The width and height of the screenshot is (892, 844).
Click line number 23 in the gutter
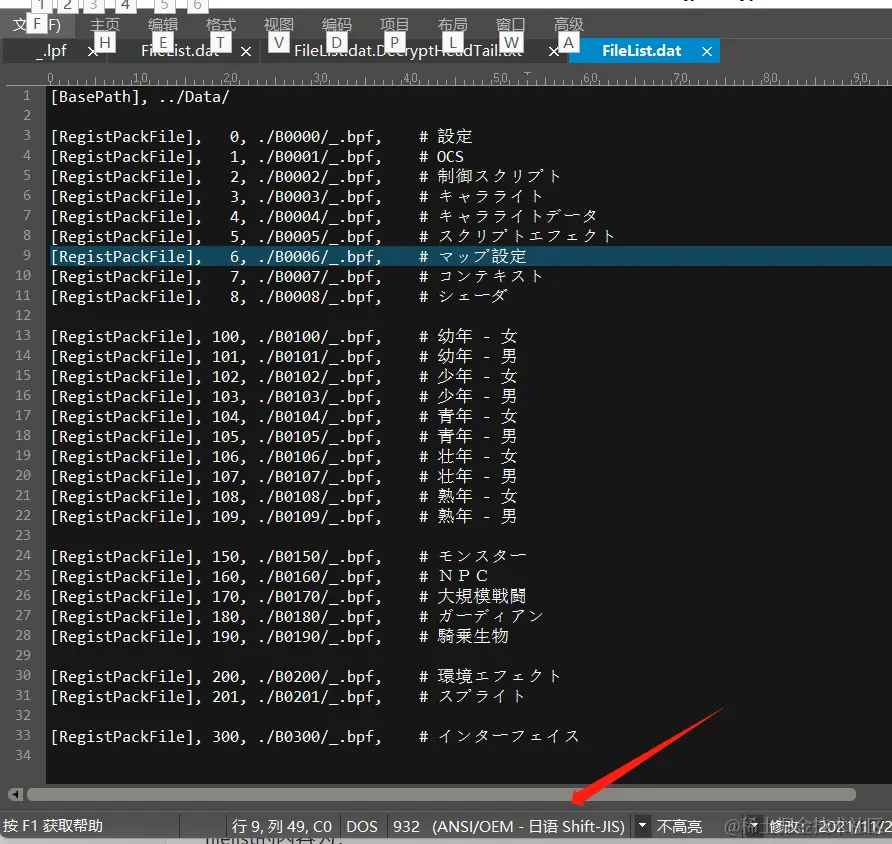(23, 535)
